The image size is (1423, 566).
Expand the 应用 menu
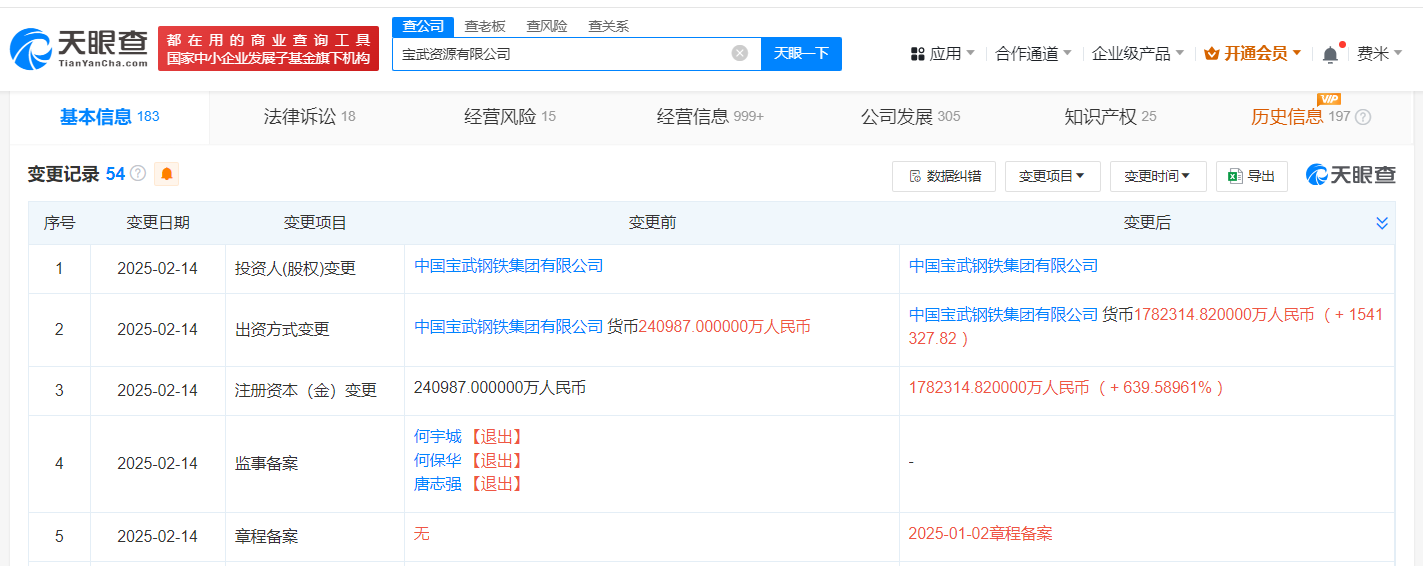pos(942,54)
